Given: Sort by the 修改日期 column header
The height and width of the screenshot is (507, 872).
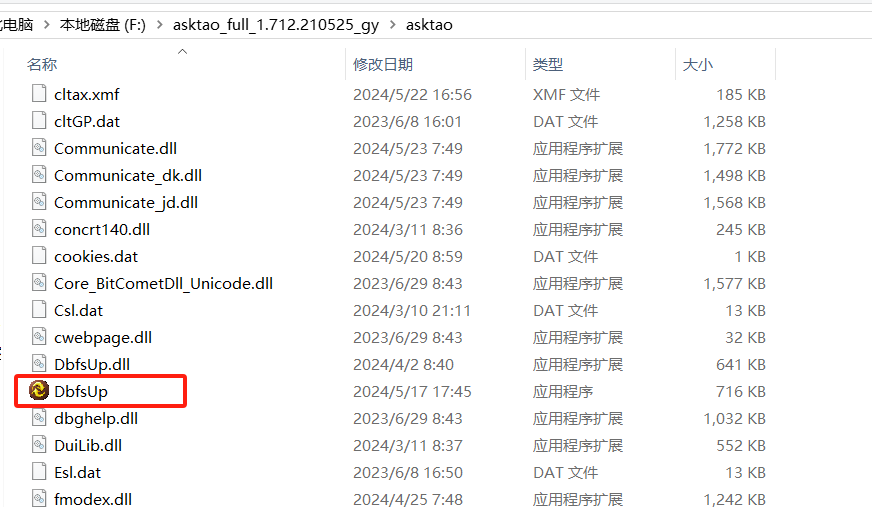Looking at the screenshot, I should (x=383, y=64).
